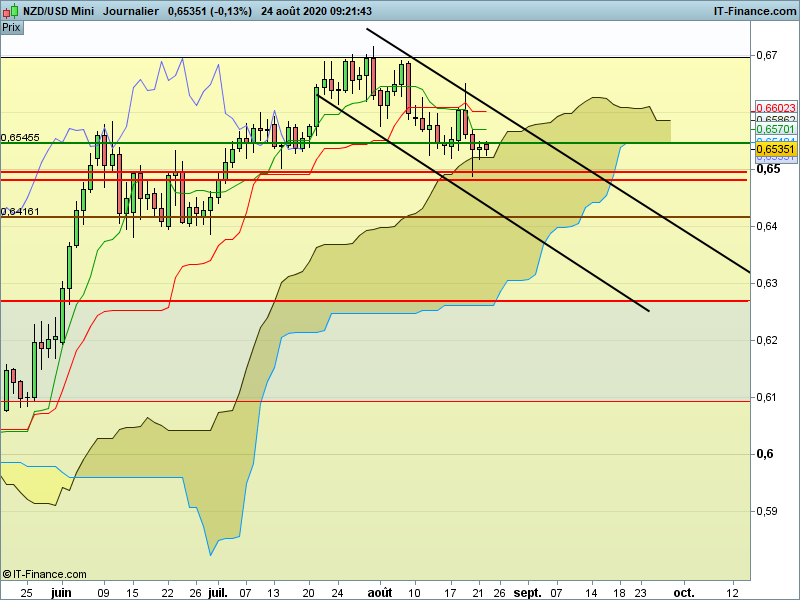Click the 0,64 price axis value

tap(767, 226)
